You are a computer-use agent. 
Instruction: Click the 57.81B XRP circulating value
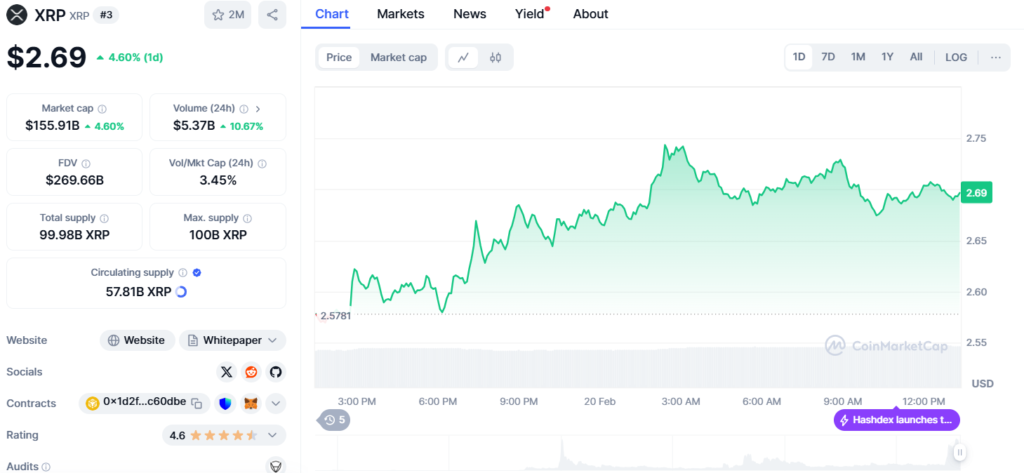click(x=138, y=292)
